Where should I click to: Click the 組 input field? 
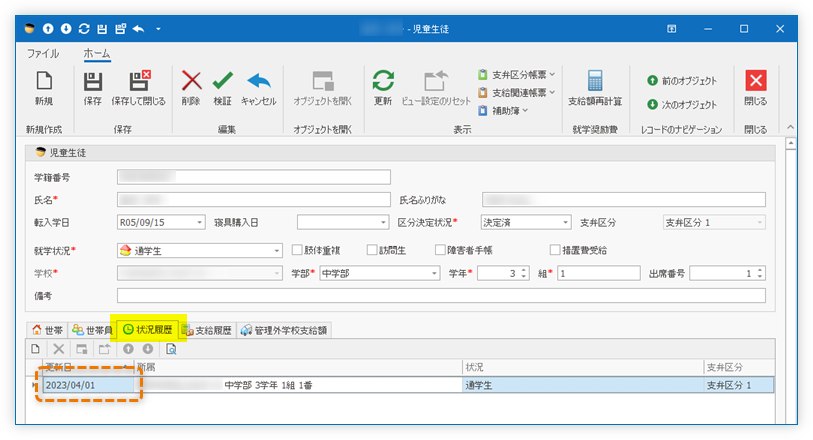pyautogui.click(x=599, y=273)
